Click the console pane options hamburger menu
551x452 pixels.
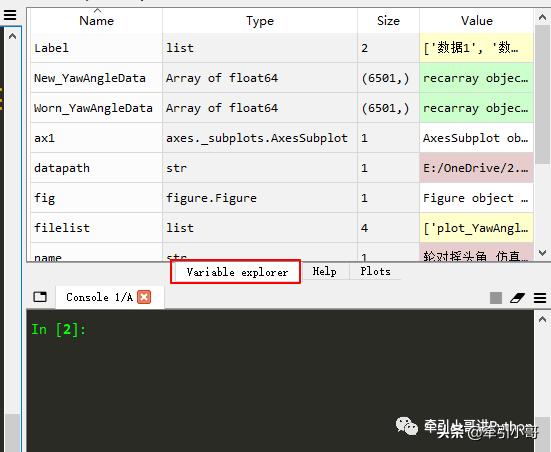coord(540,298)
